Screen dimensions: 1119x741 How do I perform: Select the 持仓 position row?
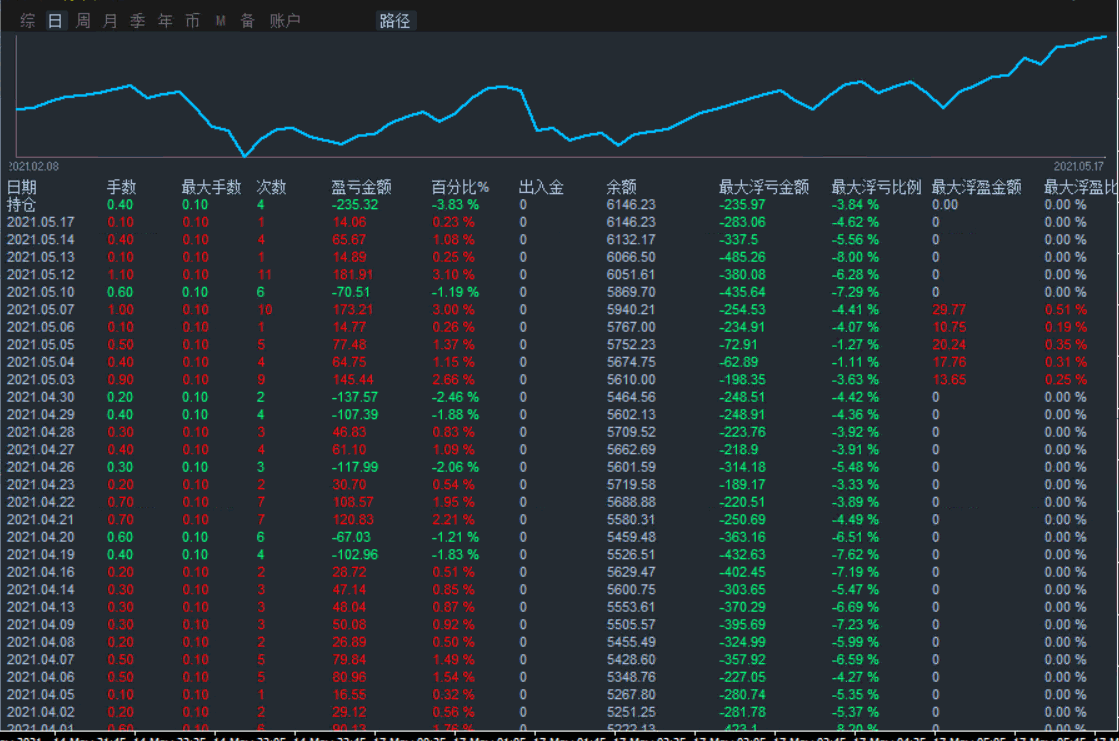pyautogui.click(x=22, y=204)
